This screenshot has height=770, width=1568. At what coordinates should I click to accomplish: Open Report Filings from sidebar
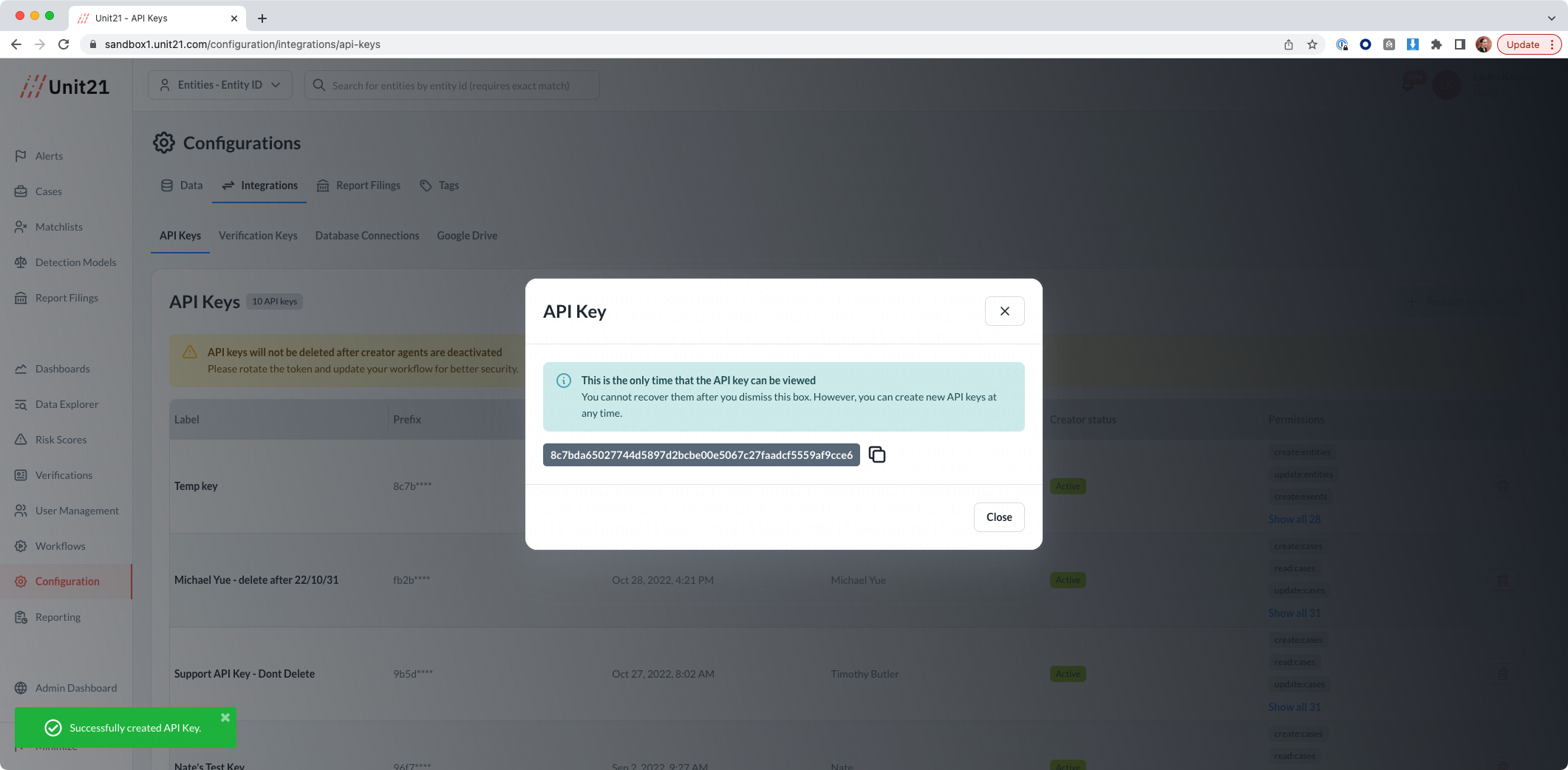pos(67,298)
